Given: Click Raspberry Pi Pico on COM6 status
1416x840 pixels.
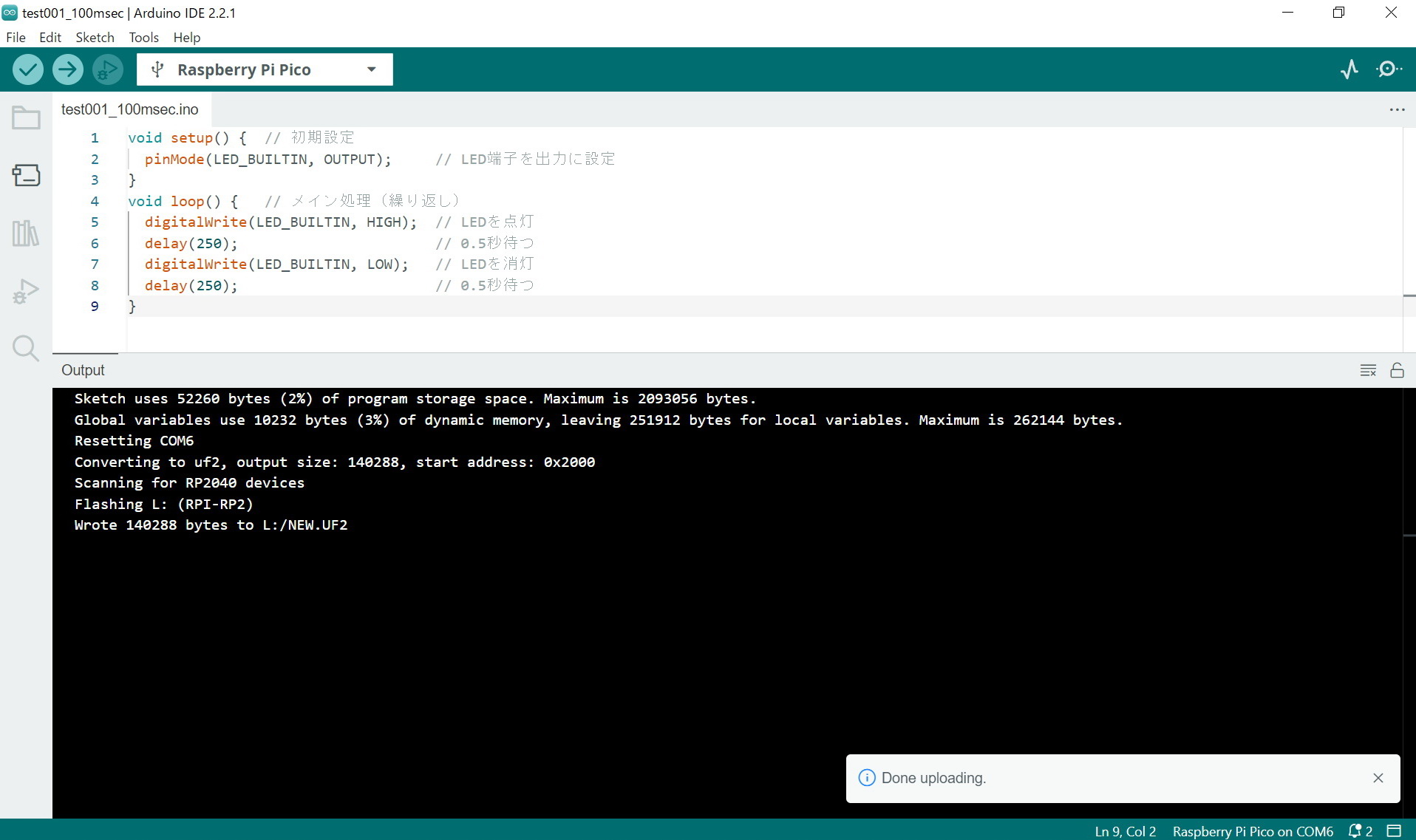Looking at the screenshot, I should 1253,831.
